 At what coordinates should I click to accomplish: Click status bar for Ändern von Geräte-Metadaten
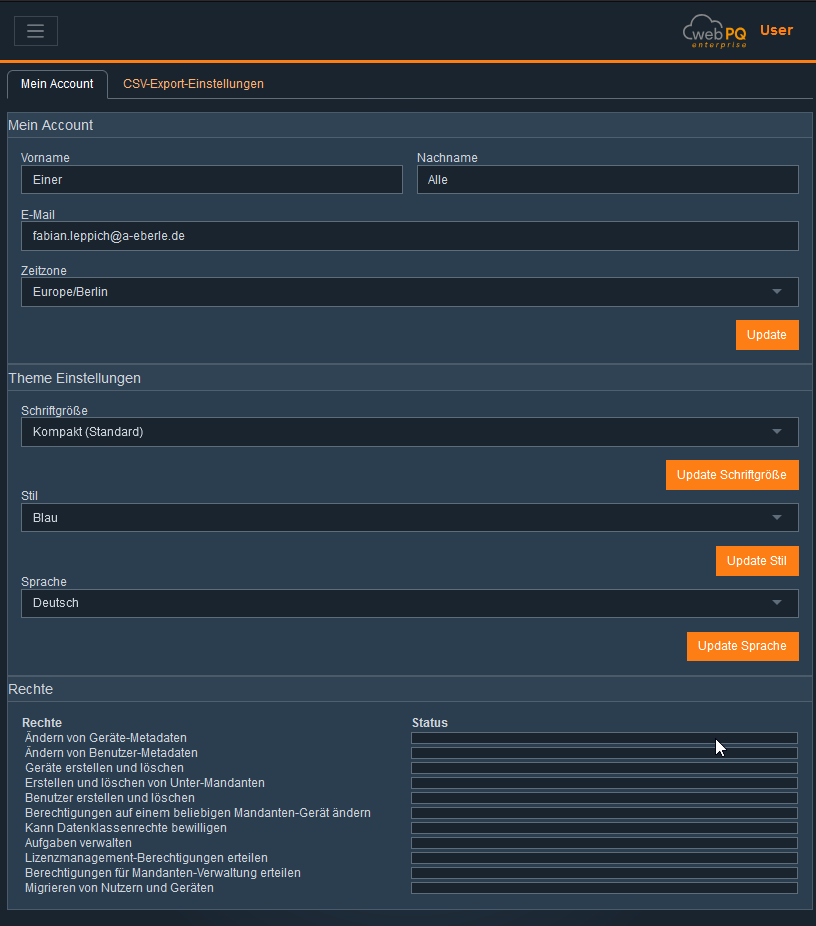tap(604, 738)
